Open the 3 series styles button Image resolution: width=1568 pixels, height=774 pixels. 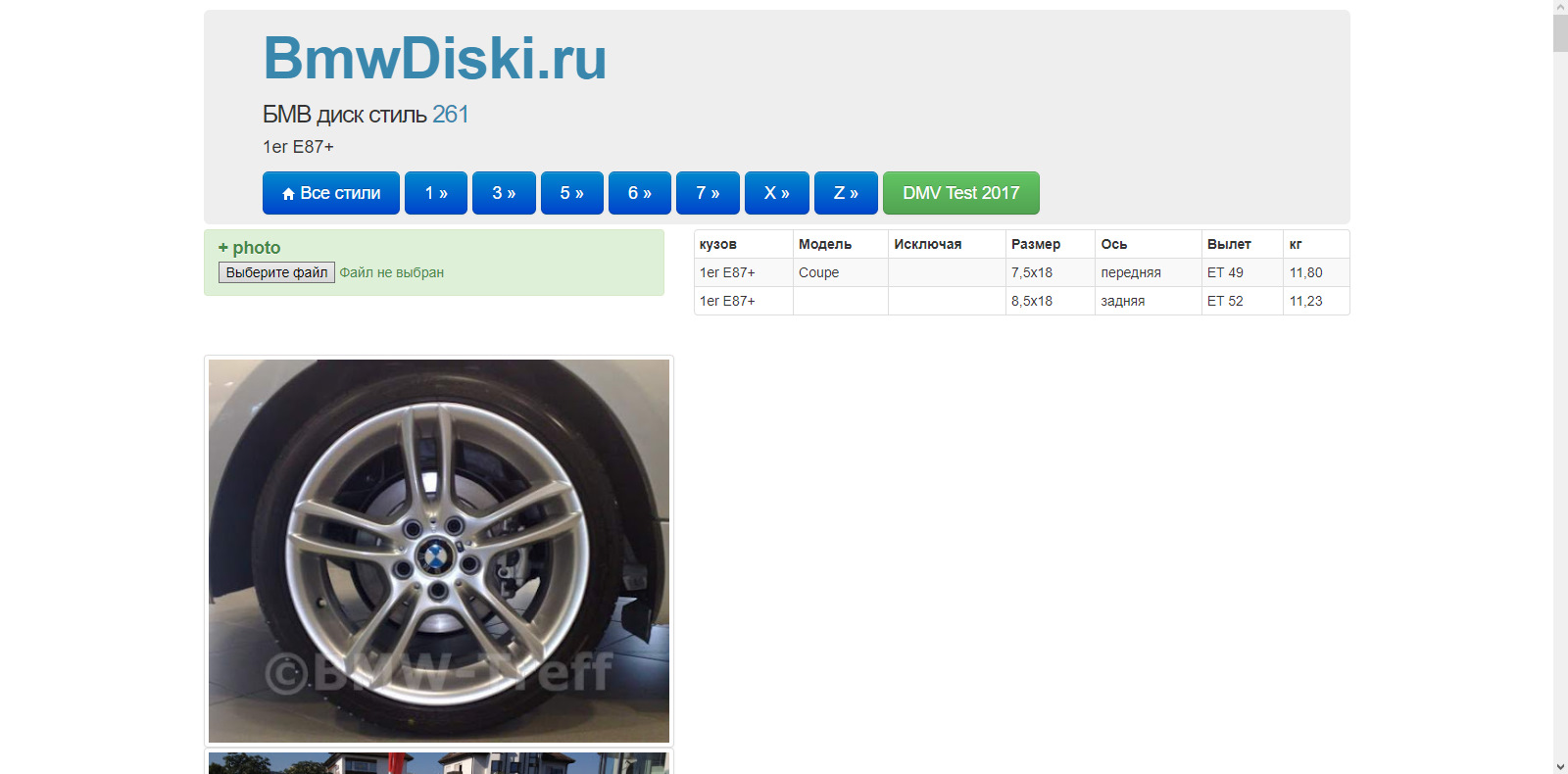tap(504, 193)
